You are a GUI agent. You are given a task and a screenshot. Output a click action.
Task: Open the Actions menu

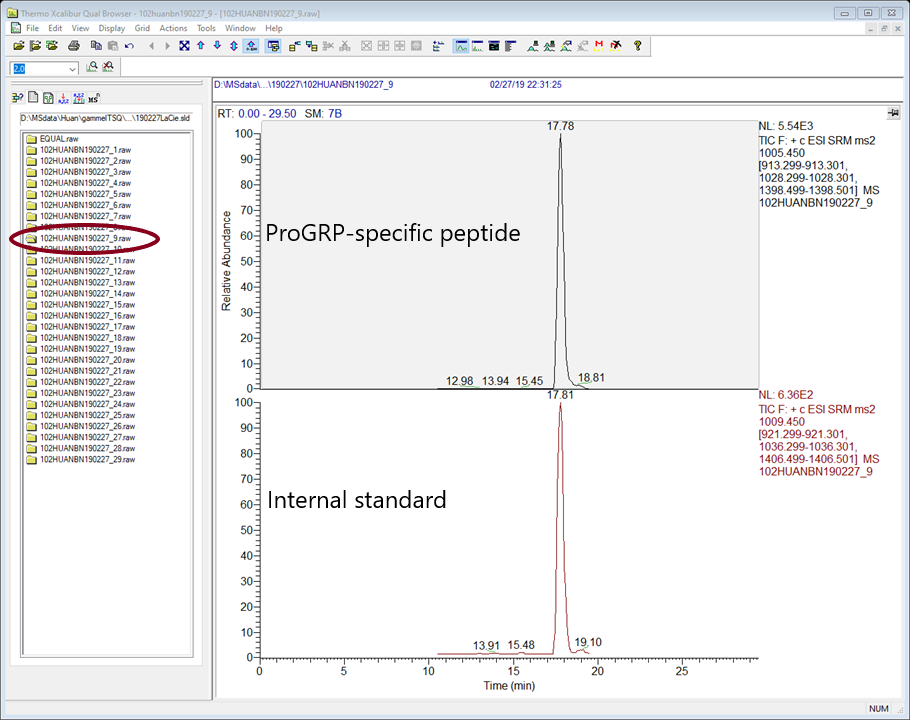point(173,28)
